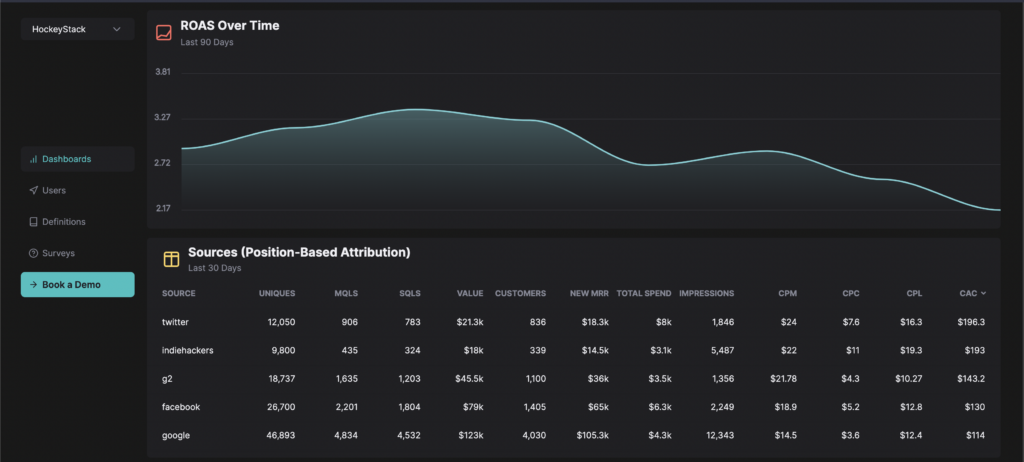Select the google source row

point(573,435)
